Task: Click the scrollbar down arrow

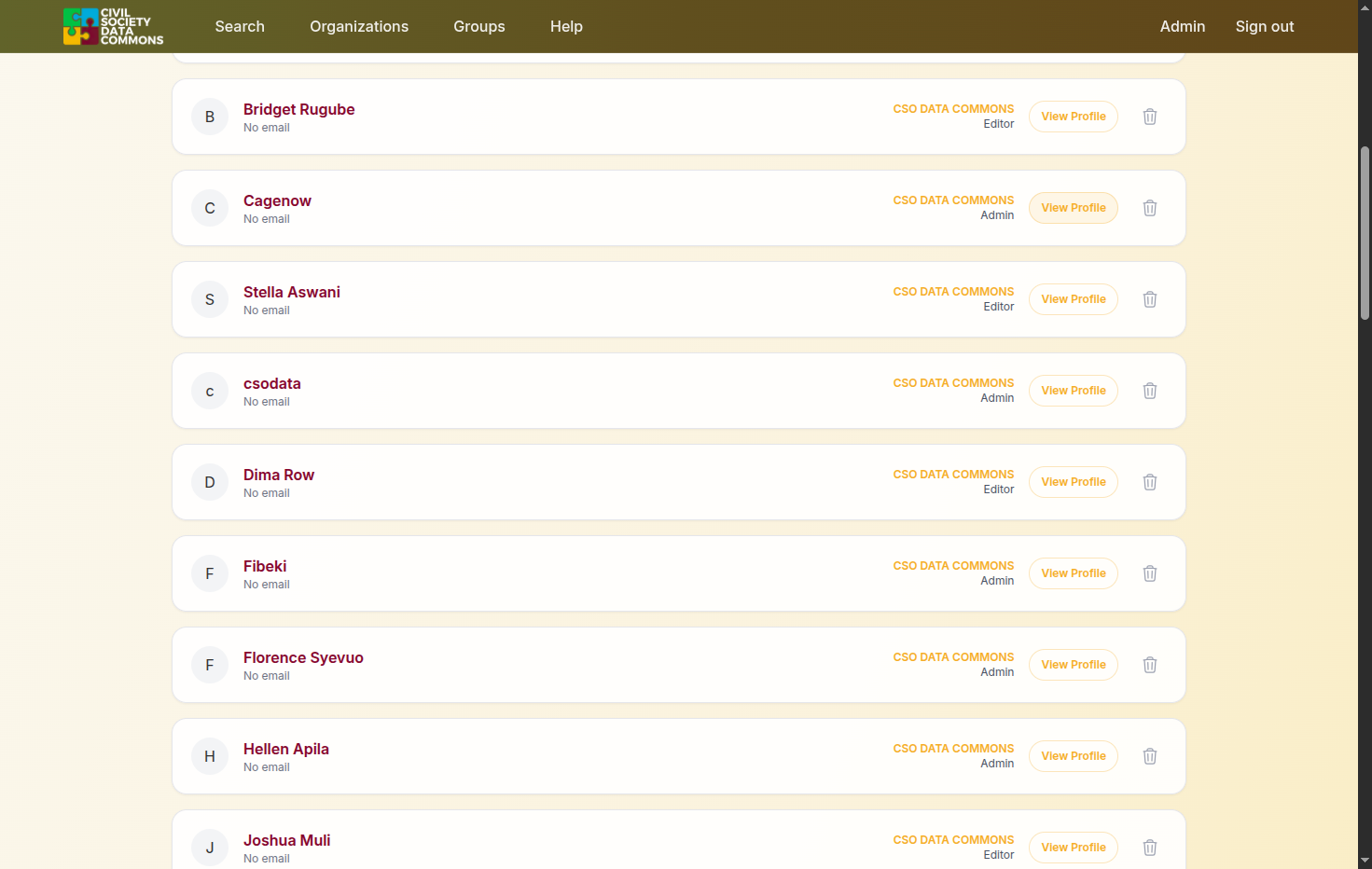Action: tap(1365, 861)
